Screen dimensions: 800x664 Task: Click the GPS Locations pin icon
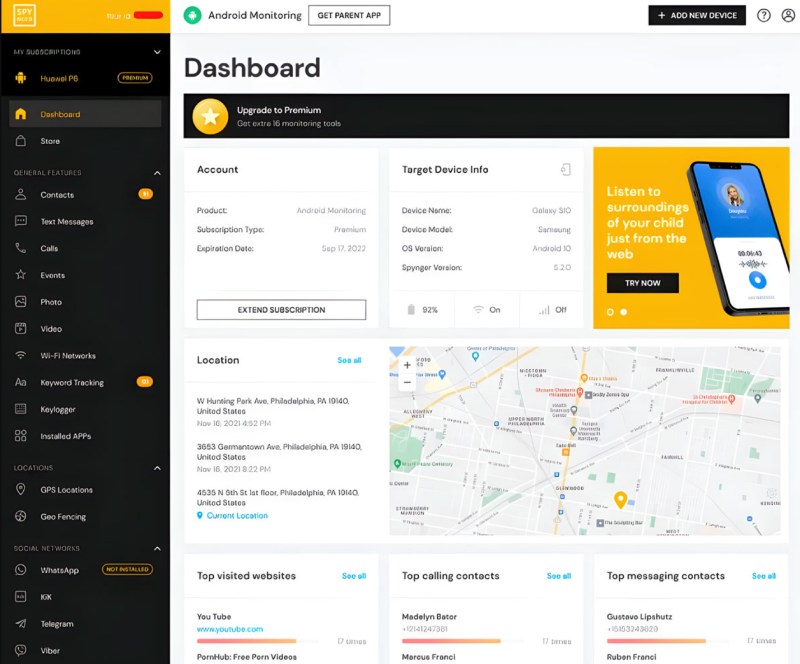(x=20, y=489)
